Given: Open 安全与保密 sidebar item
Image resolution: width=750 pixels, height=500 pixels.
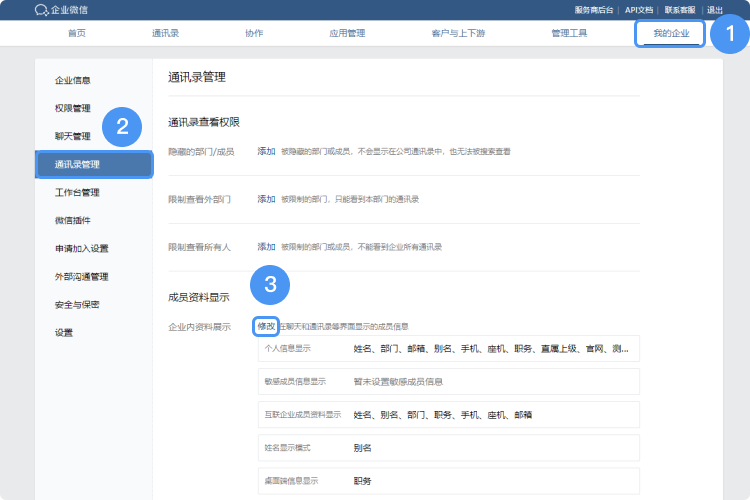Looking at the screenshot, I should [x=77, y=305].
